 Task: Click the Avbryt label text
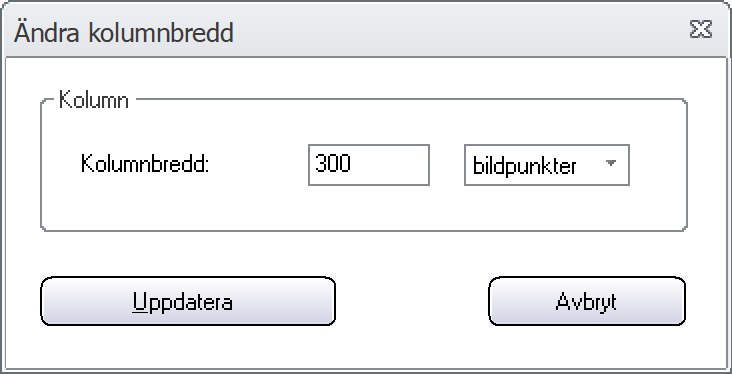(x=586, y=303)
